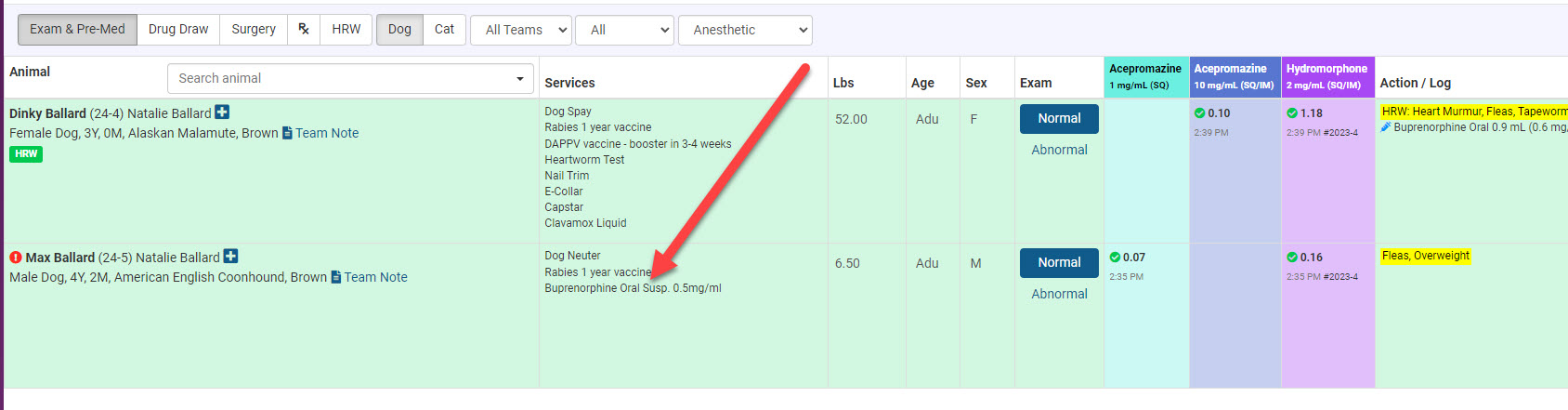Open the dropdown showing All
The width and height of the screenshot is (1568, 410).
[624, 30]
